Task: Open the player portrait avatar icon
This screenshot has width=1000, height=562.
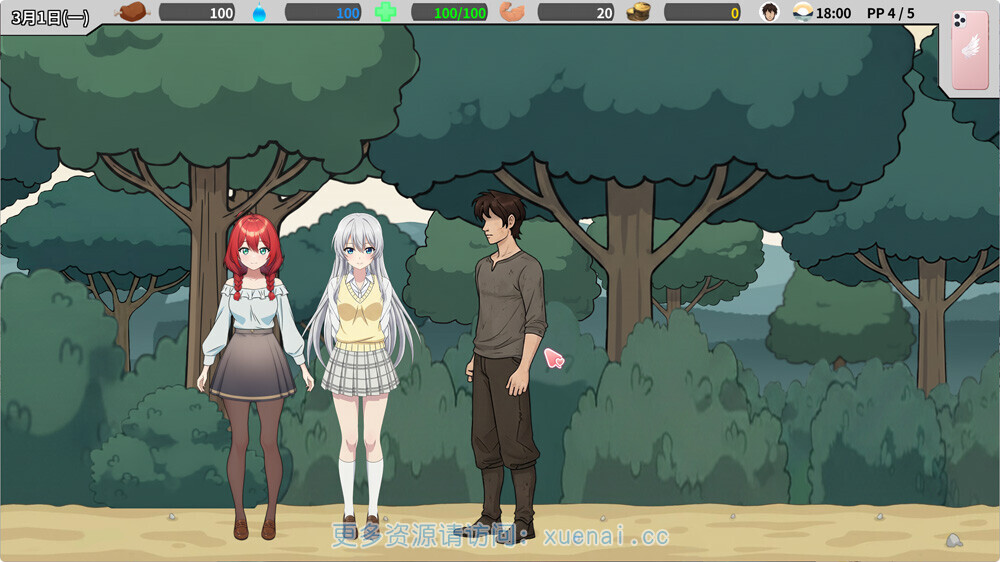Action: [x=769, y=12]
